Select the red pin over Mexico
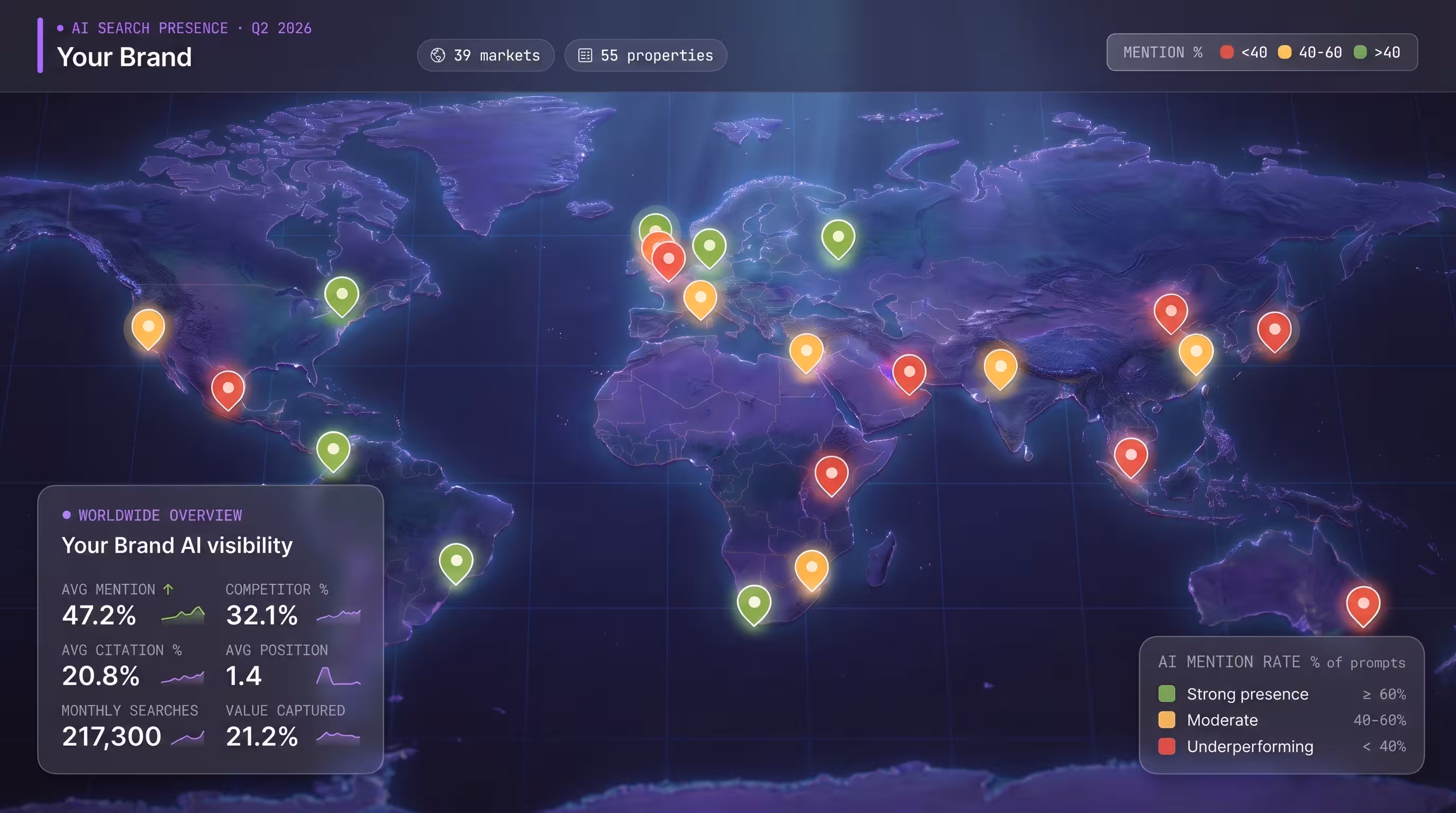 pyautogui.click(x=228, y=390)
